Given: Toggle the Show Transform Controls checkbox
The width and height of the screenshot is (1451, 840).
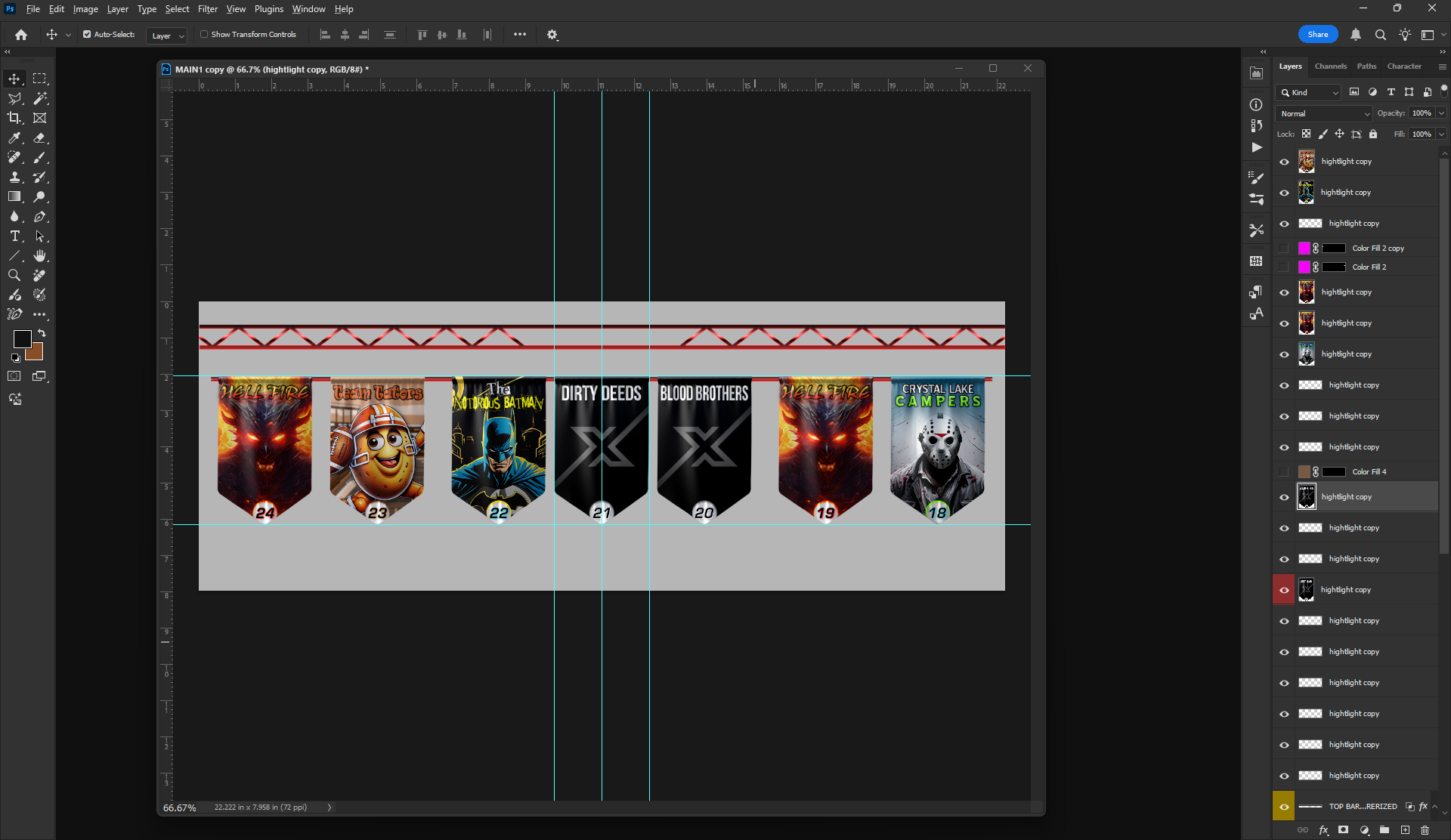Looking at the screenshot, I should tap(204, 34).
